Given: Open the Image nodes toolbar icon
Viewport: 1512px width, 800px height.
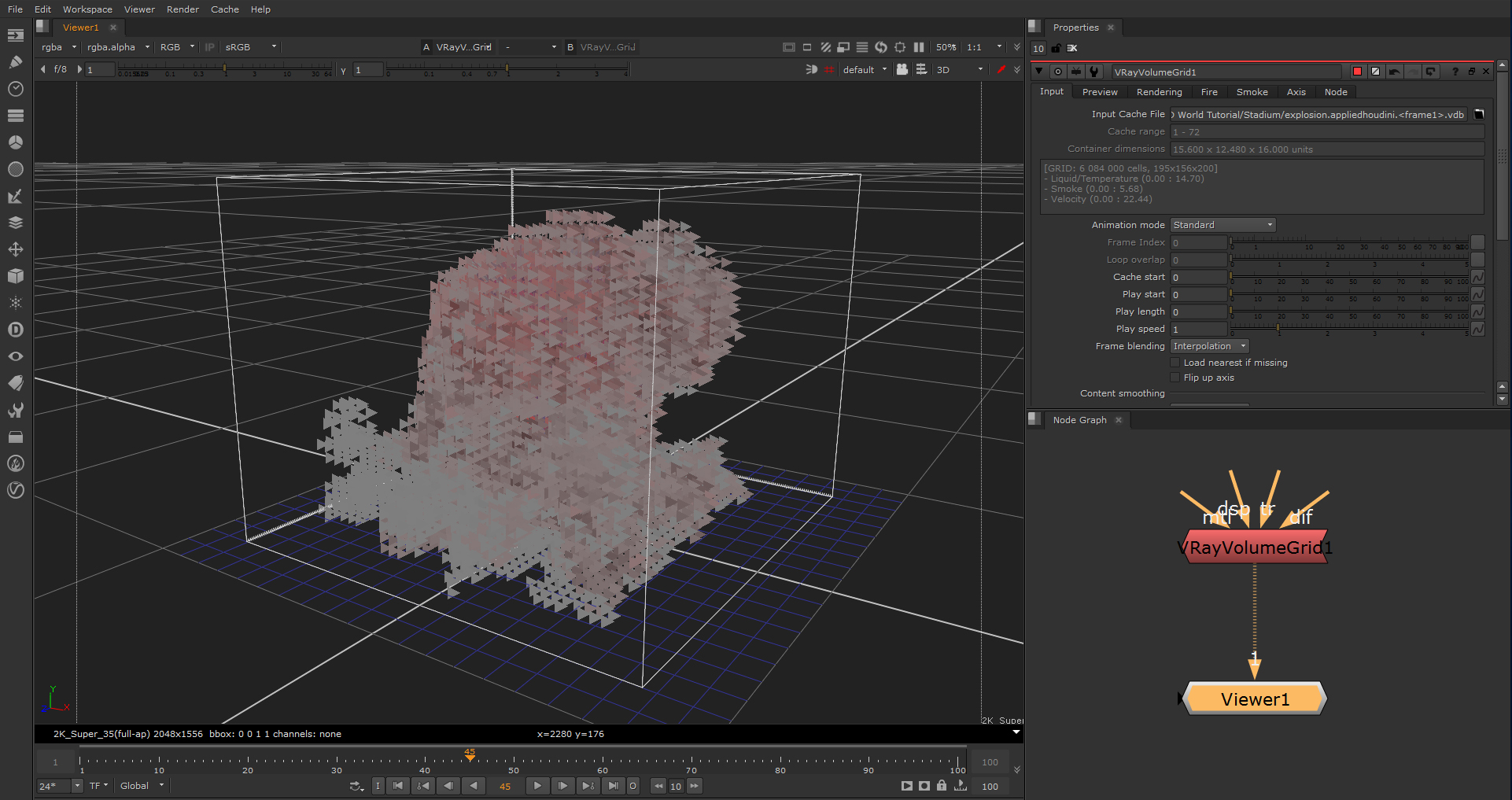Looking at the screenshot, I should pos(15,35).
